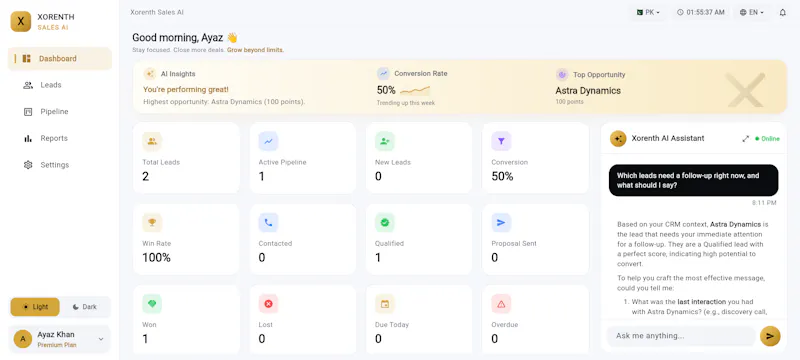Click the 'Good morning, Ayaz' greeting
The width and height of the screenshot is (800, 360).
click(x=185, y=37)
